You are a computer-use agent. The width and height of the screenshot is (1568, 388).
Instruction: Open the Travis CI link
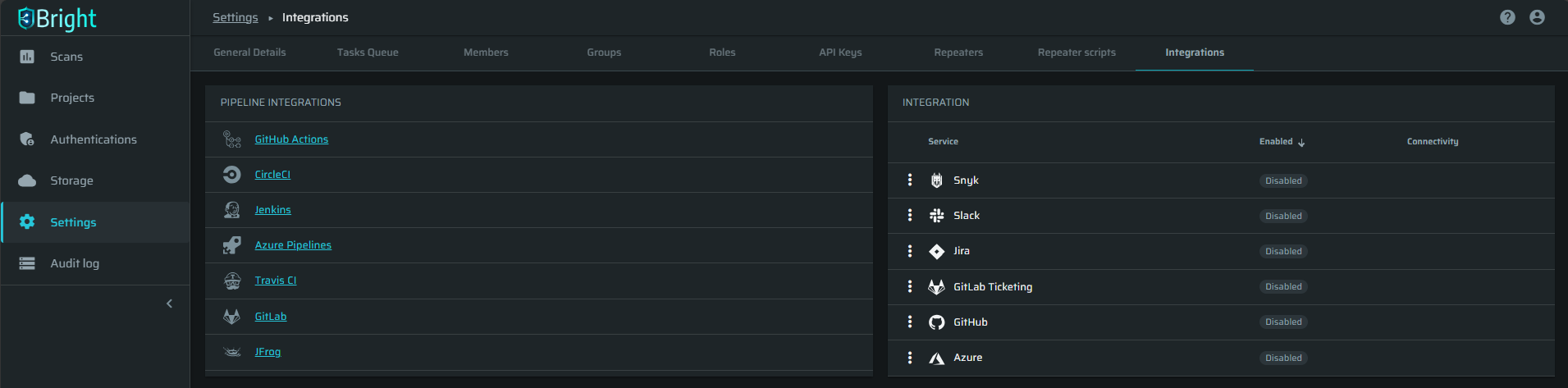tap(276, 281)
